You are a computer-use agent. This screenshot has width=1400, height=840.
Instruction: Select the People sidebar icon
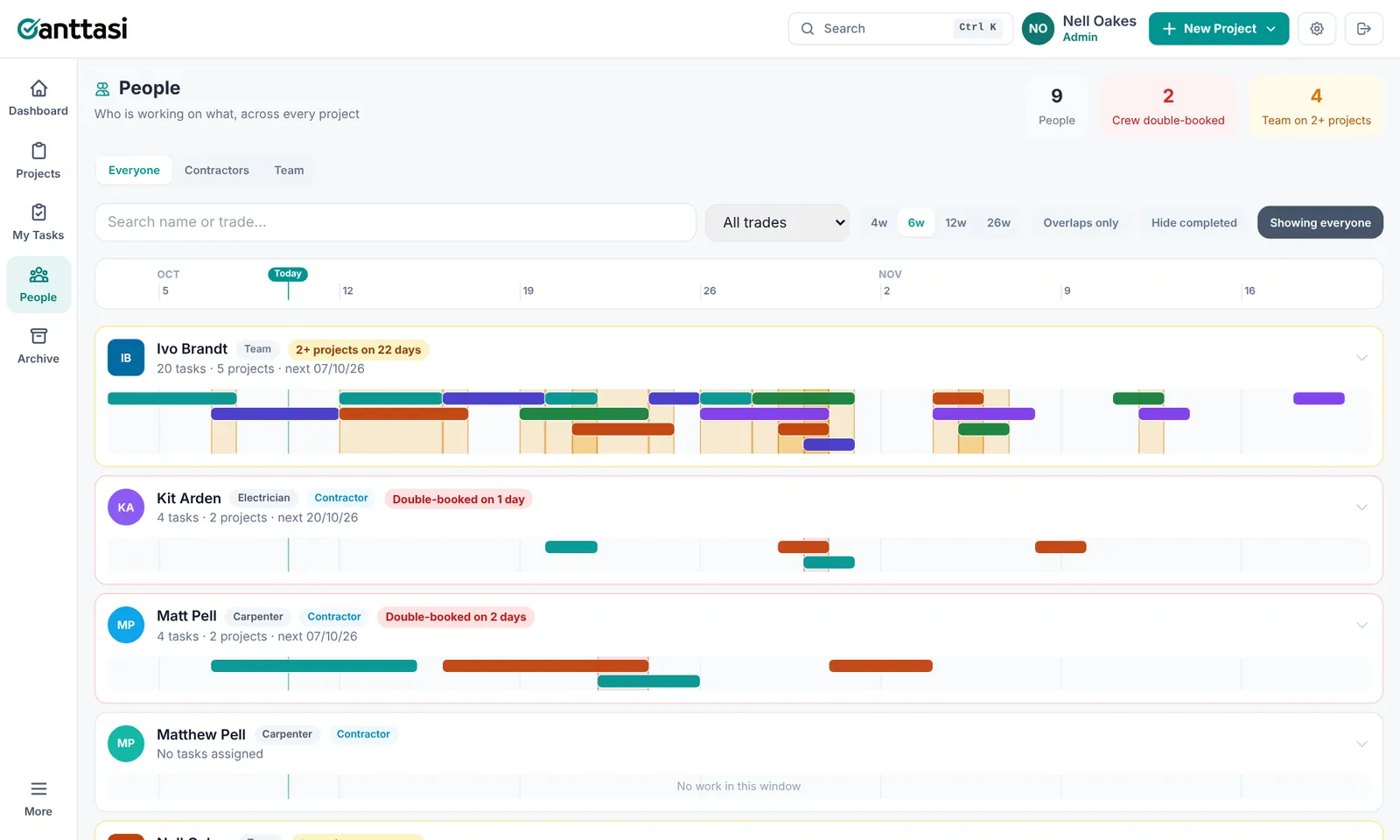point(38,284)
